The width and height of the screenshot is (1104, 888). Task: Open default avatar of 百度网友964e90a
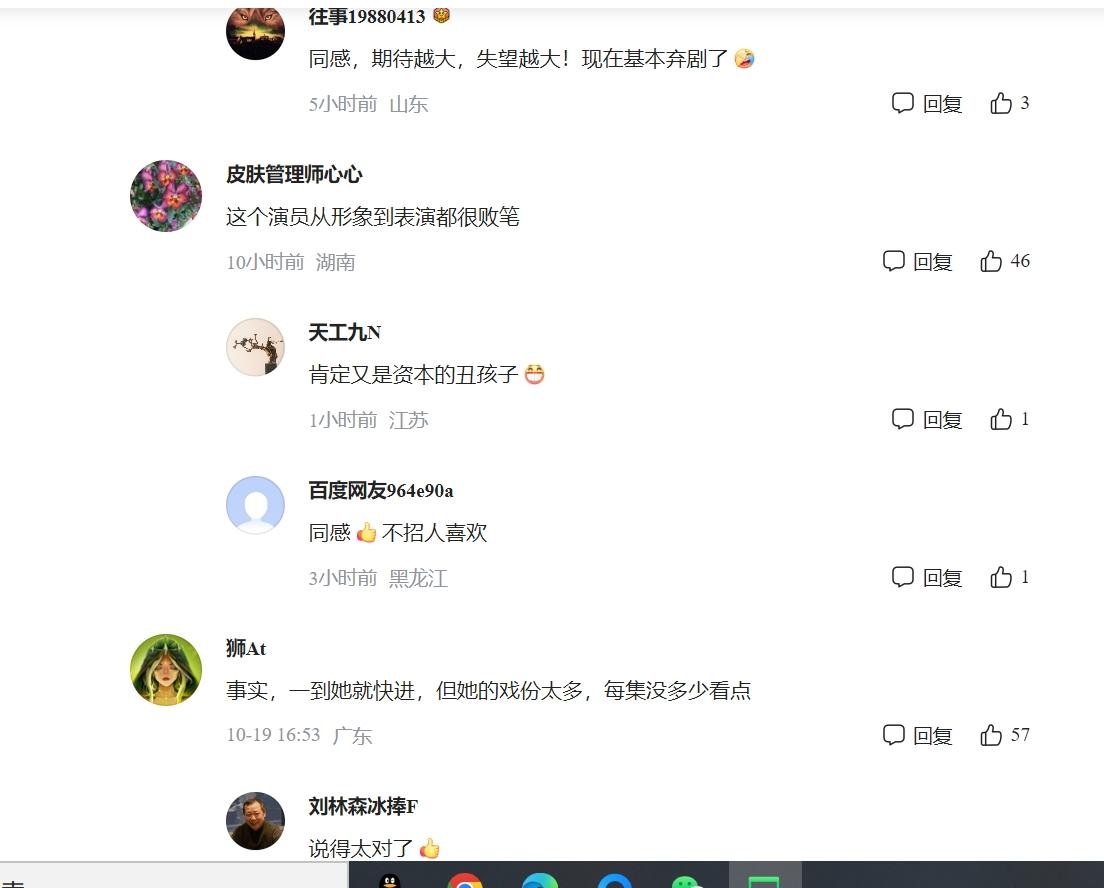tap(255, 505)
